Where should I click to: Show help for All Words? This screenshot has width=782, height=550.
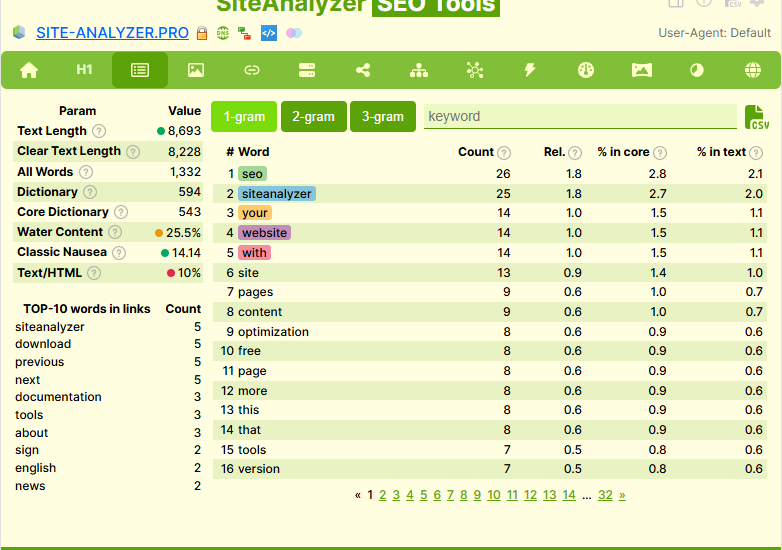point(86,172)
